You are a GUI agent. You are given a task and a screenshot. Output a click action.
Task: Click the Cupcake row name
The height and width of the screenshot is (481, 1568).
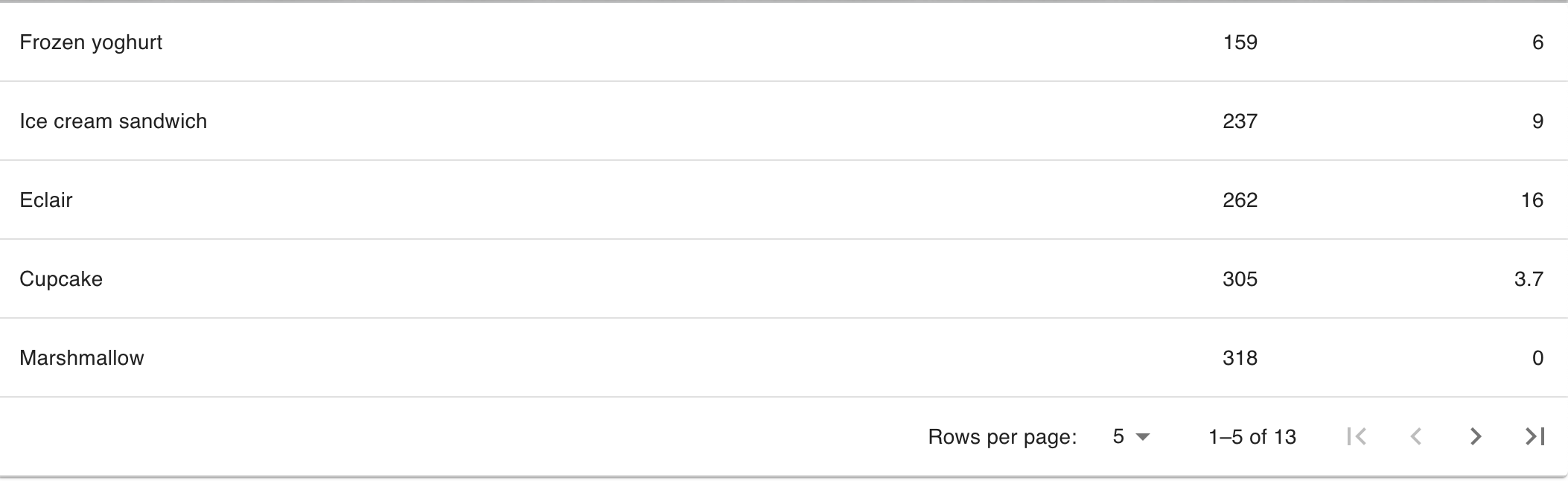point(61,279)
